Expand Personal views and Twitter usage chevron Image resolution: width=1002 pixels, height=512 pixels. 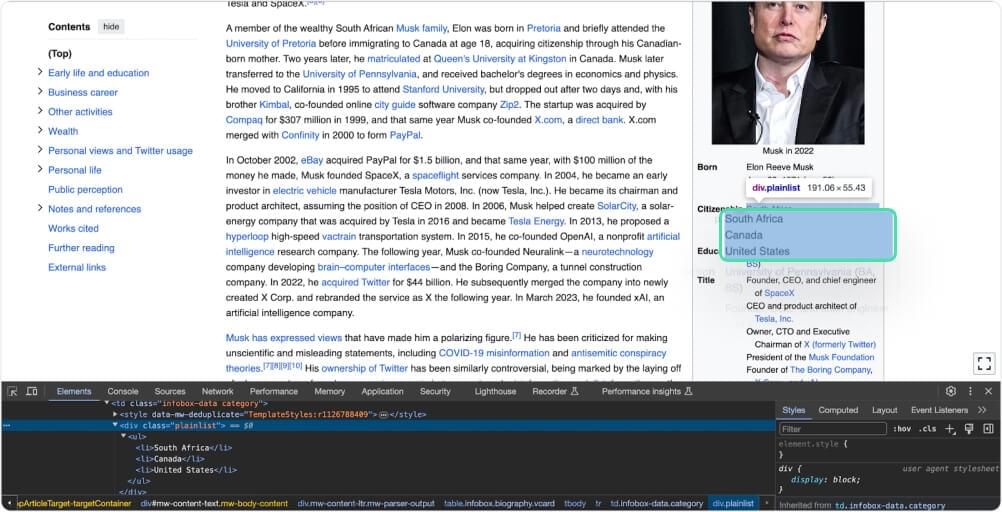[40, 150]
